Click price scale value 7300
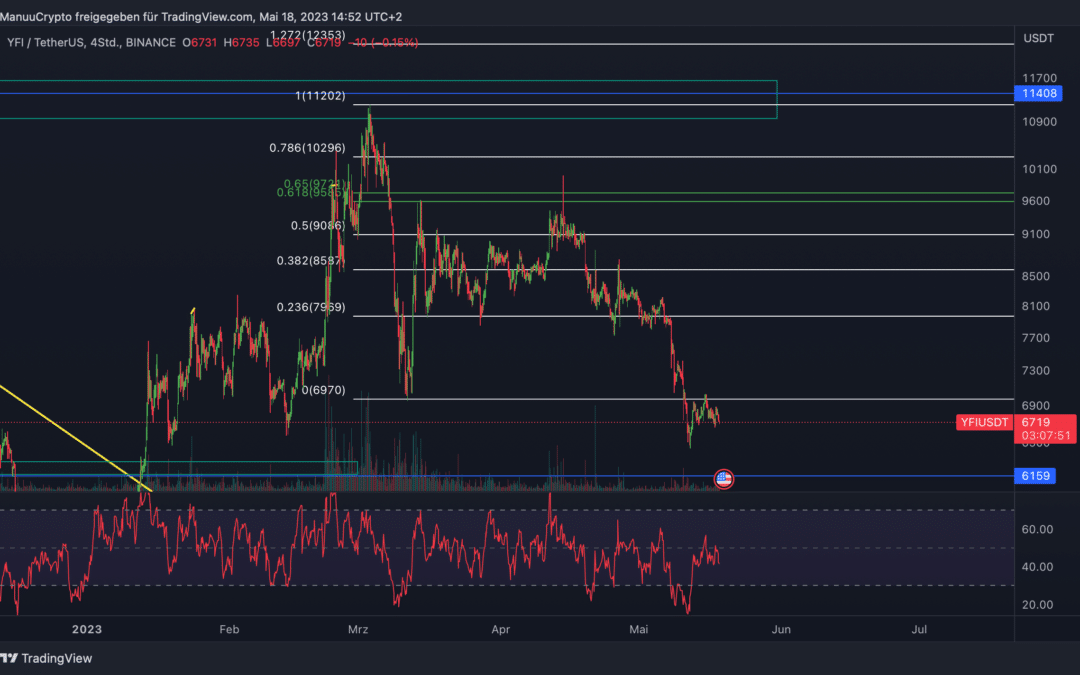This screenshot has height=675, width=1080. point(1036,371)
